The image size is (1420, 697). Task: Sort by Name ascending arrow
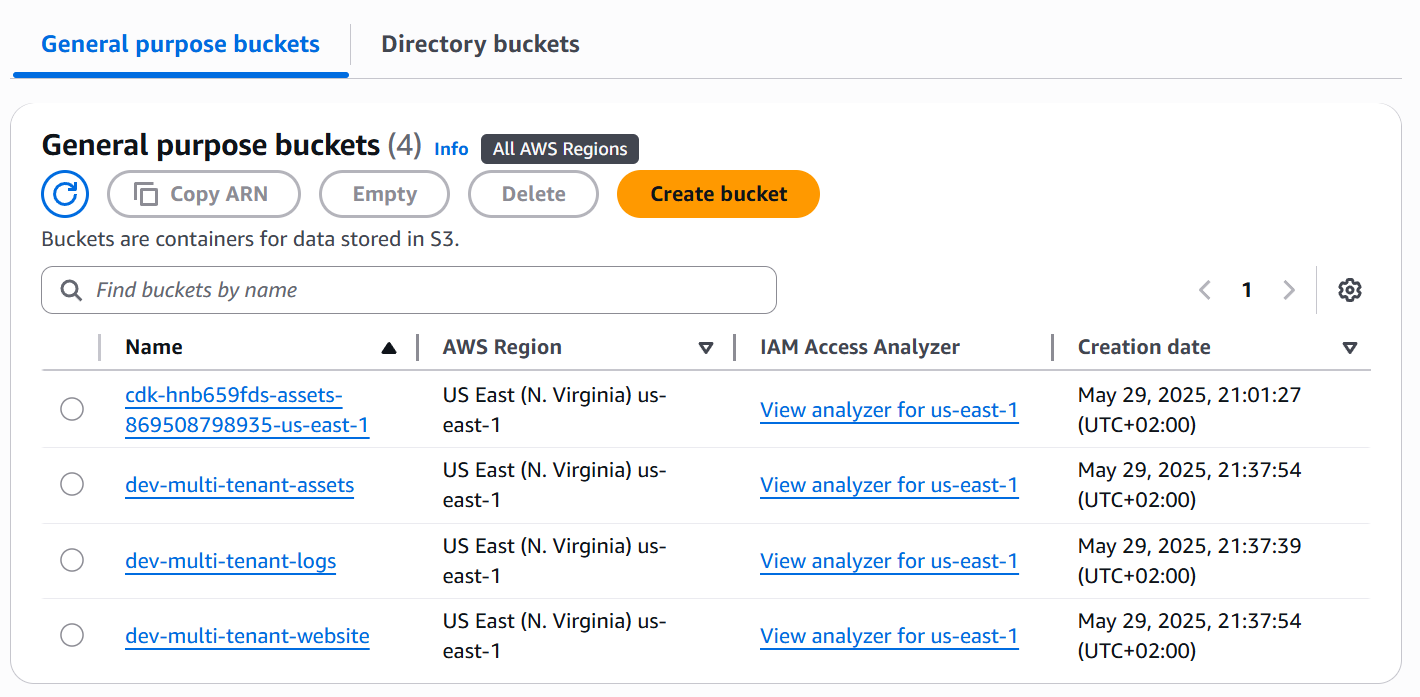[x=389, y=348]
